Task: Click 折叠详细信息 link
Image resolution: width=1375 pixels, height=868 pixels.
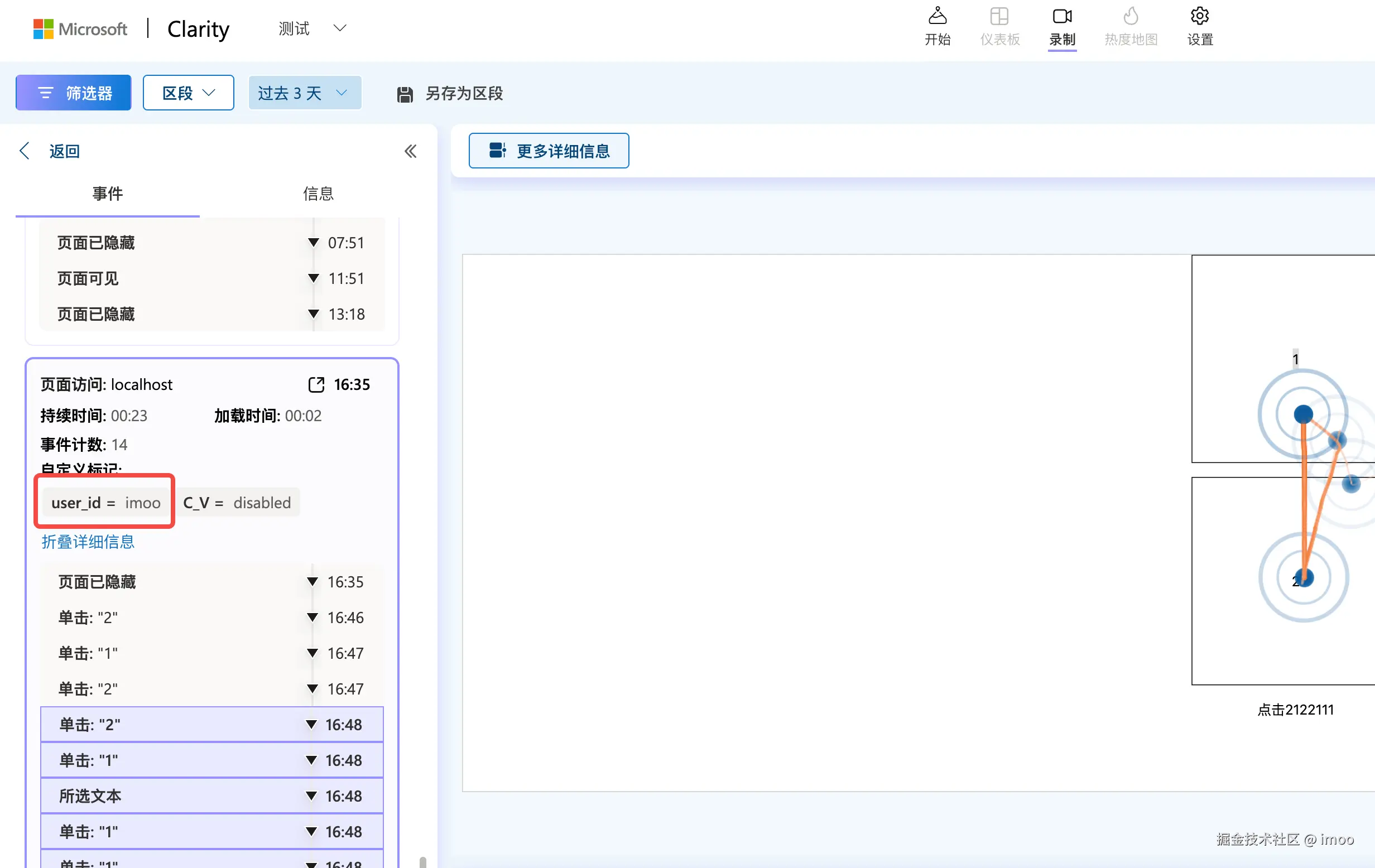Action: [88, 542]
